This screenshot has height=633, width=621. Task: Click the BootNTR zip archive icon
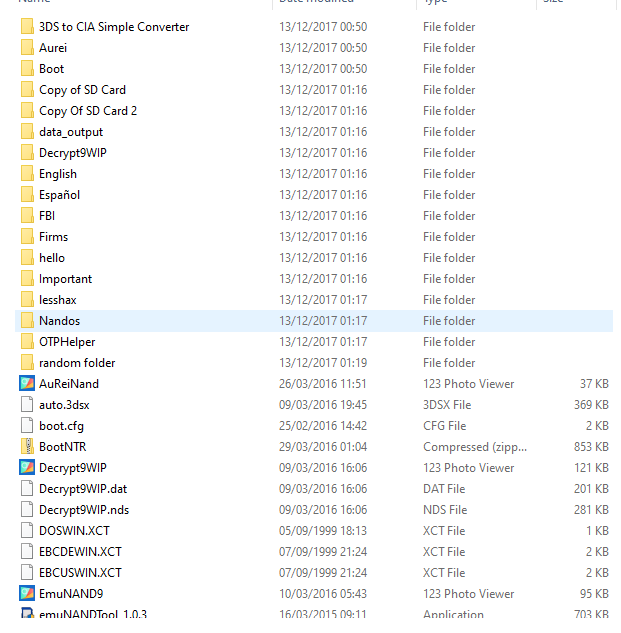27,446
